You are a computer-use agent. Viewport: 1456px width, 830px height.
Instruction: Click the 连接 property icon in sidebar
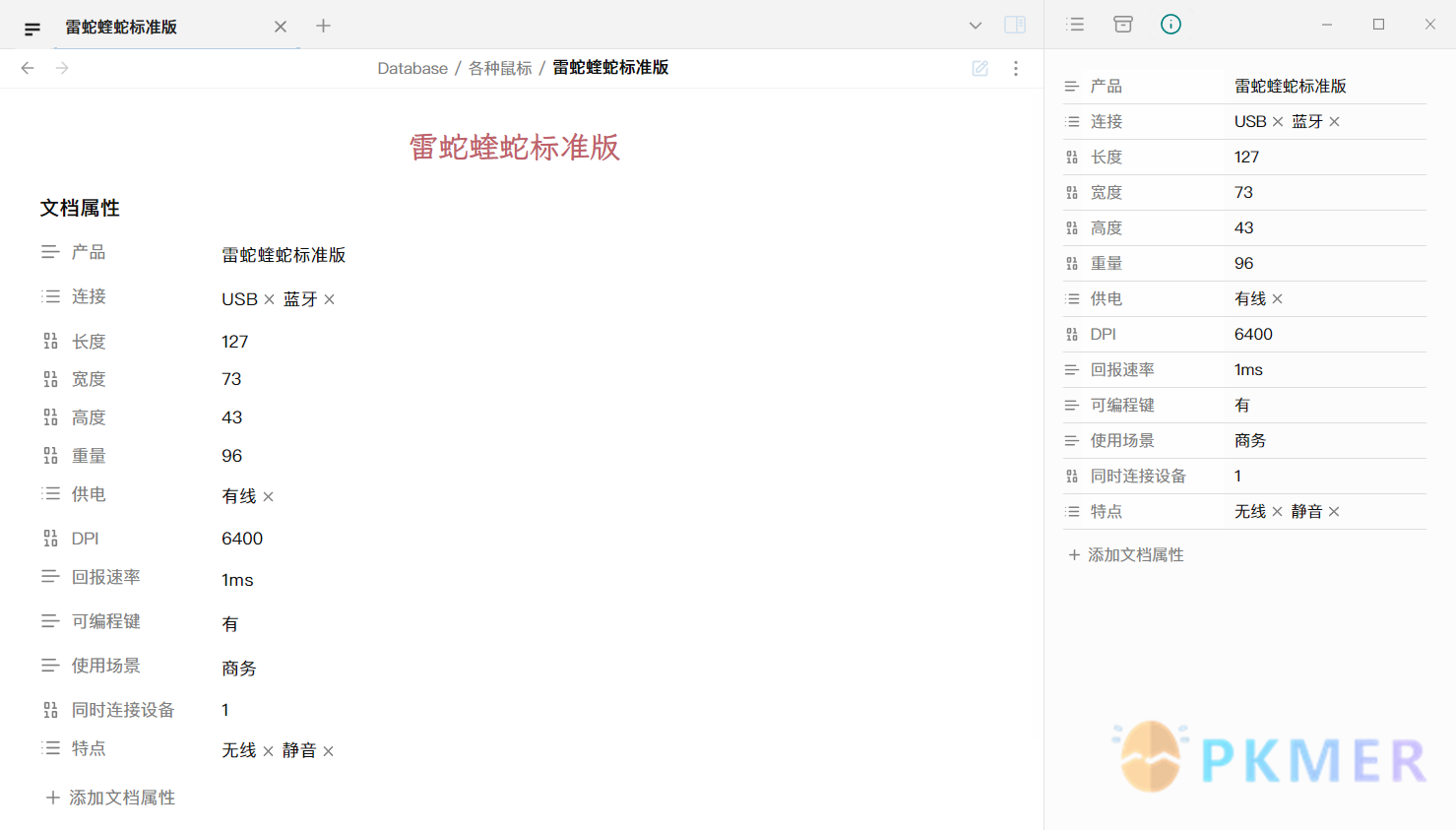pos(1072,122)
